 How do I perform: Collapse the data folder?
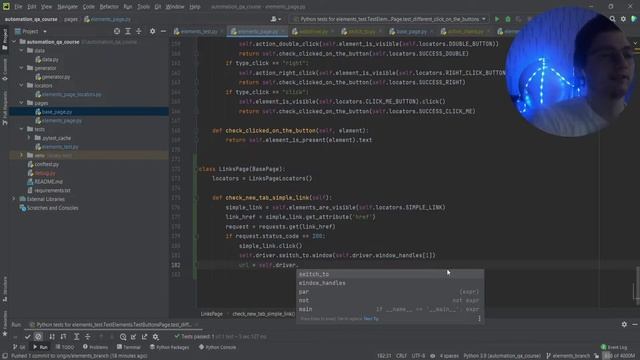click(x=22, y=51)
